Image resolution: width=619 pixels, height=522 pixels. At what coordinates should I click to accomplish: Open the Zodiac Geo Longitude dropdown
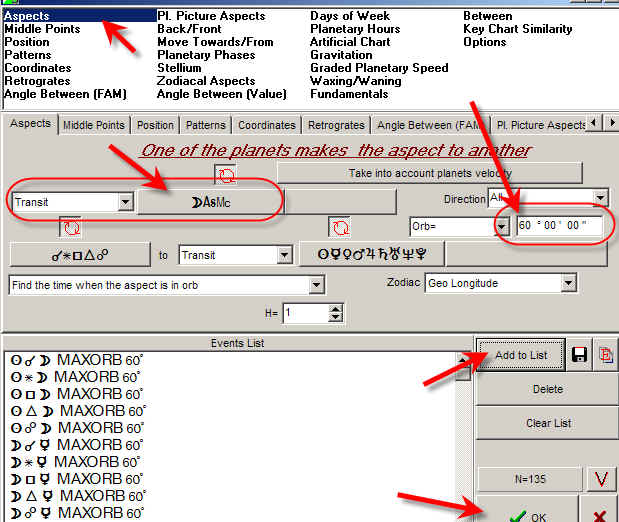568,284
